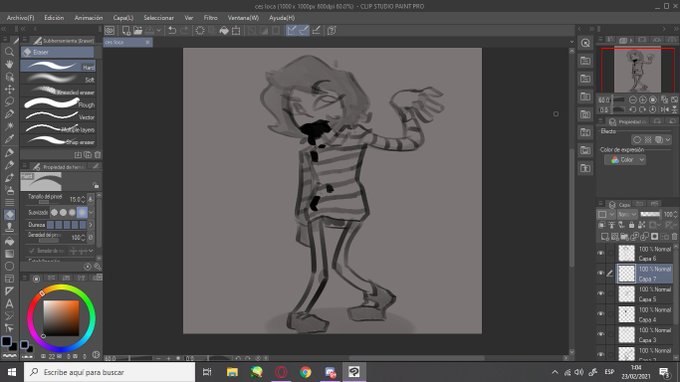Open layer blending mode dropdown
Screen dimensions: 680x382
click(x=627, y=214)
